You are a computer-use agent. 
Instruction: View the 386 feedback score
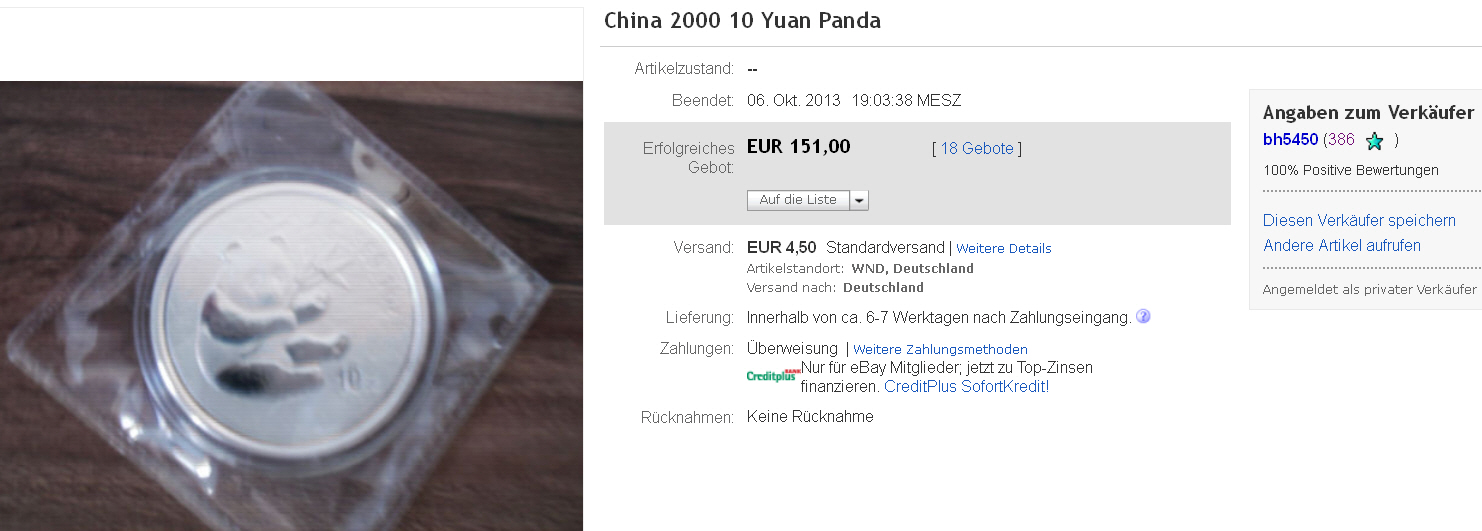[1341, 140]
